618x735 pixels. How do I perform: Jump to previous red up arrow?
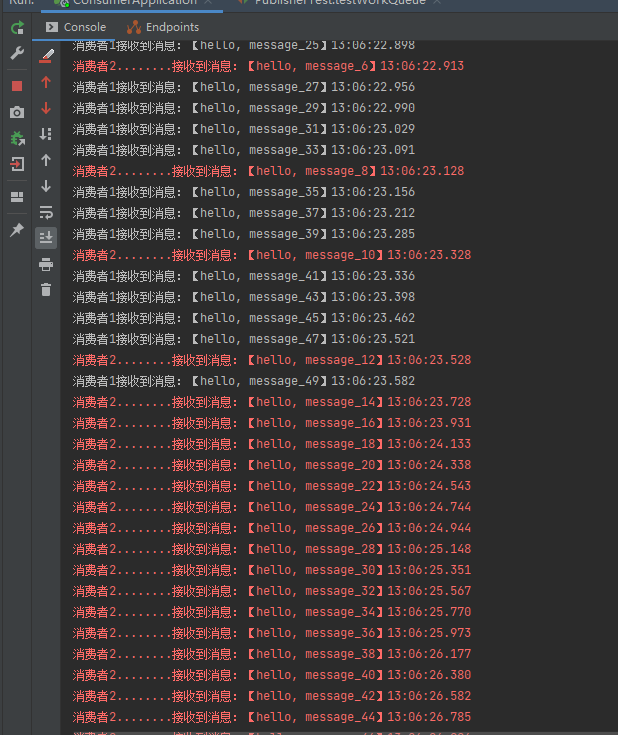[x=46, y=82]
